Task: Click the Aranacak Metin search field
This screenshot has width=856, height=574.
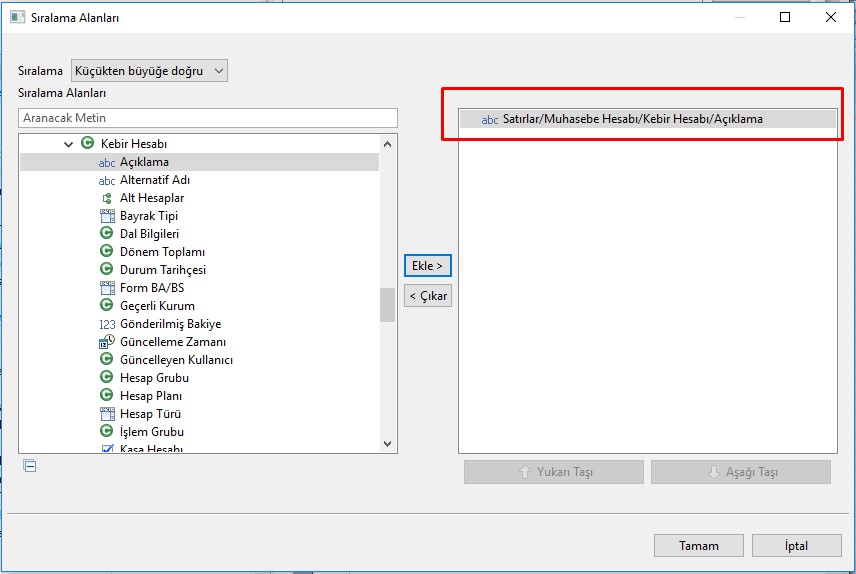Action: tap(208, 118)
